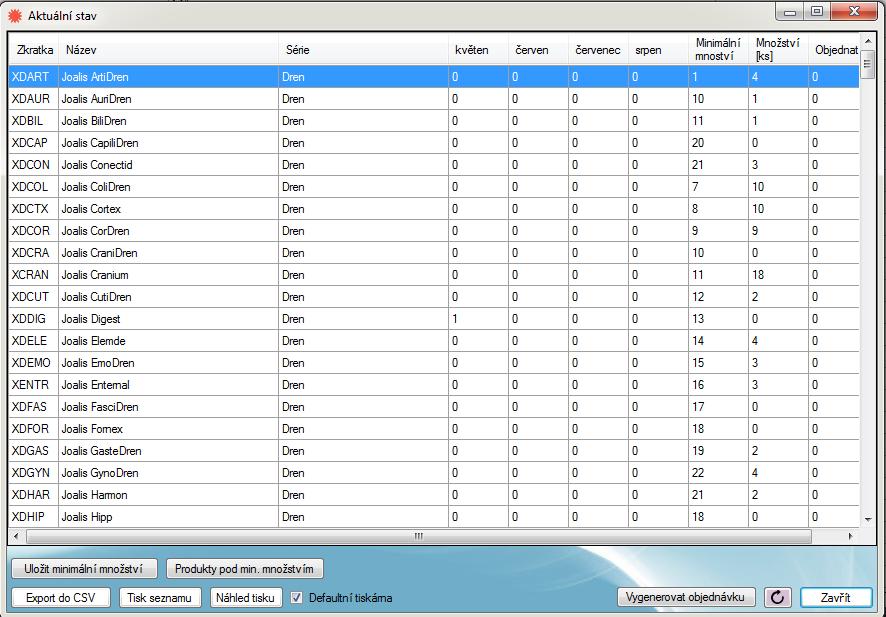Select the XDCOL code cell

pos(33,187)
